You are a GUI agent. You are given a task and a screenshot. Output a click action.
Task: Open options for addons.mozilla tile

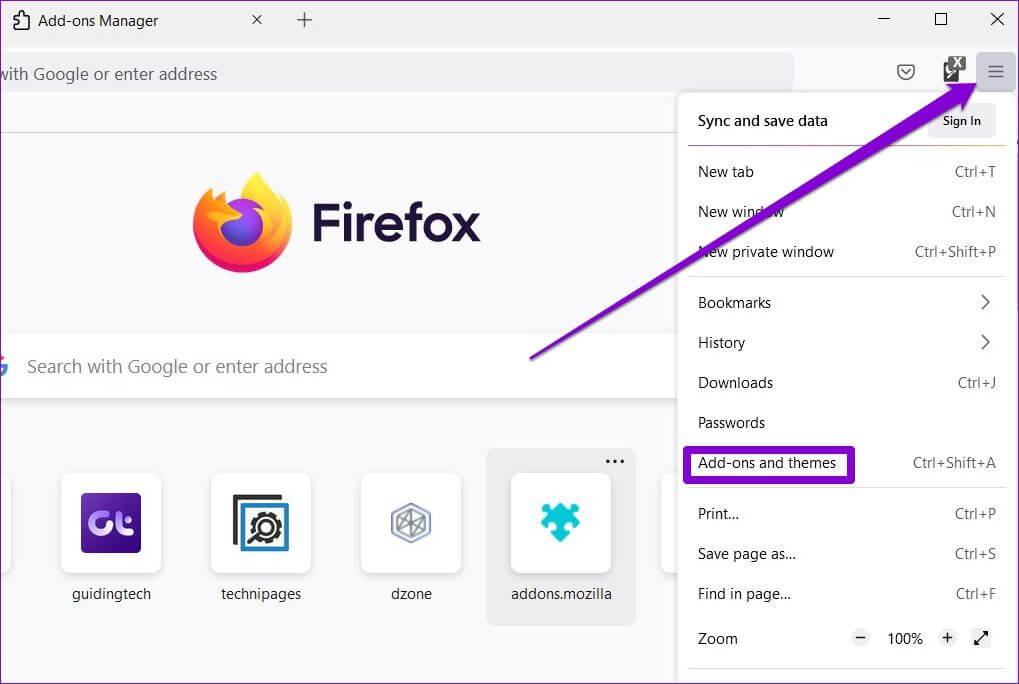615,461
